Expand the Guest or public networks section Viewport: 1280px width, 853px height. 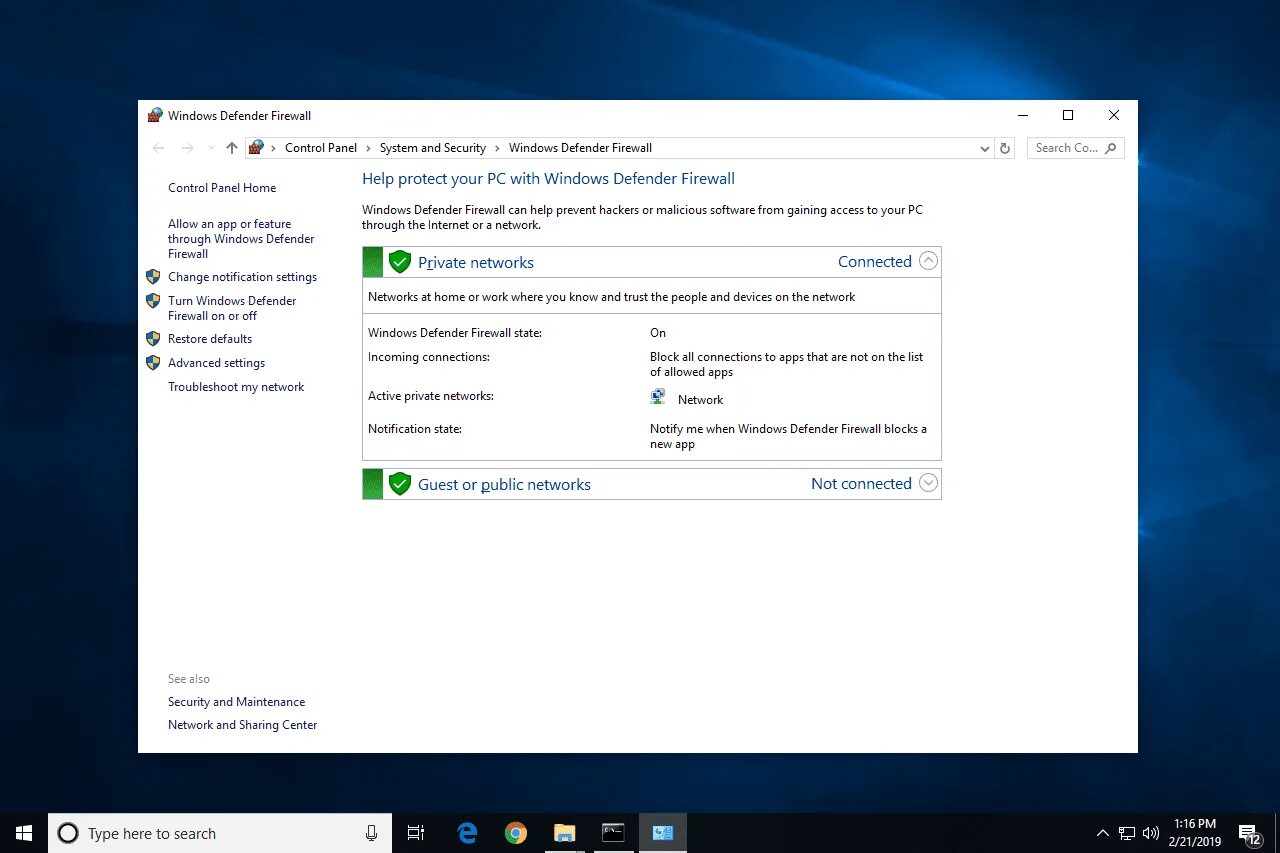click(x=928, y=484)
